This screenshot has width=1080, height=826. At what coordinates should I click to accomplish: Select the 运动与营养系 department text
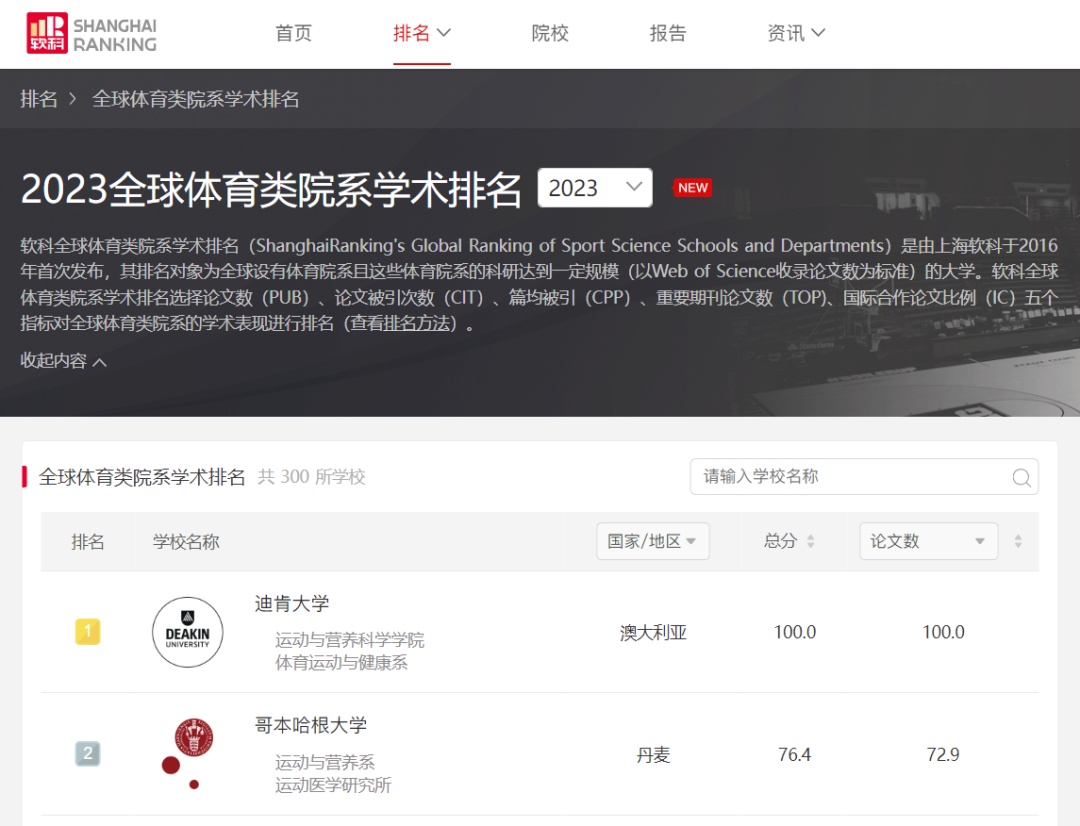pyautogui.click(x=324, y=763)
